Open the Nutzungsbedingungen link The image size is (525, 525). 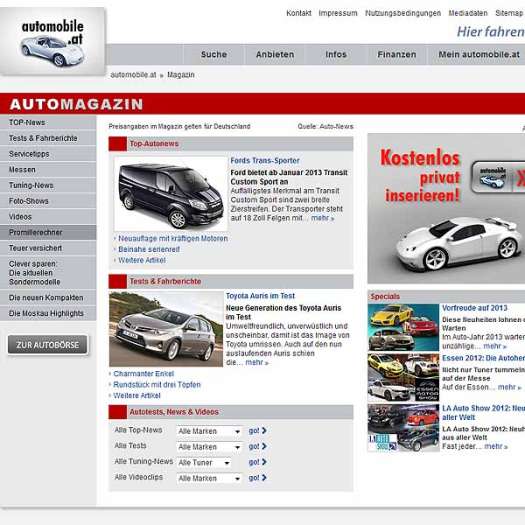click(x=403, y=13)
